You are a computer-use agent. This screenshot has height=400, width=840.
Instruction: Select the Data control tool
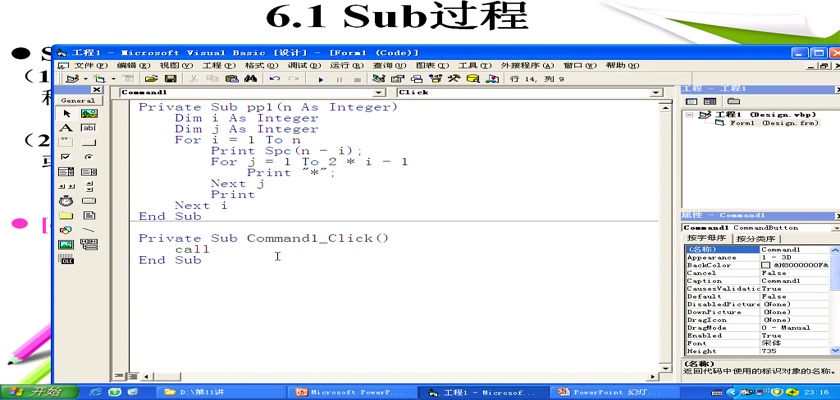point(89,245)
